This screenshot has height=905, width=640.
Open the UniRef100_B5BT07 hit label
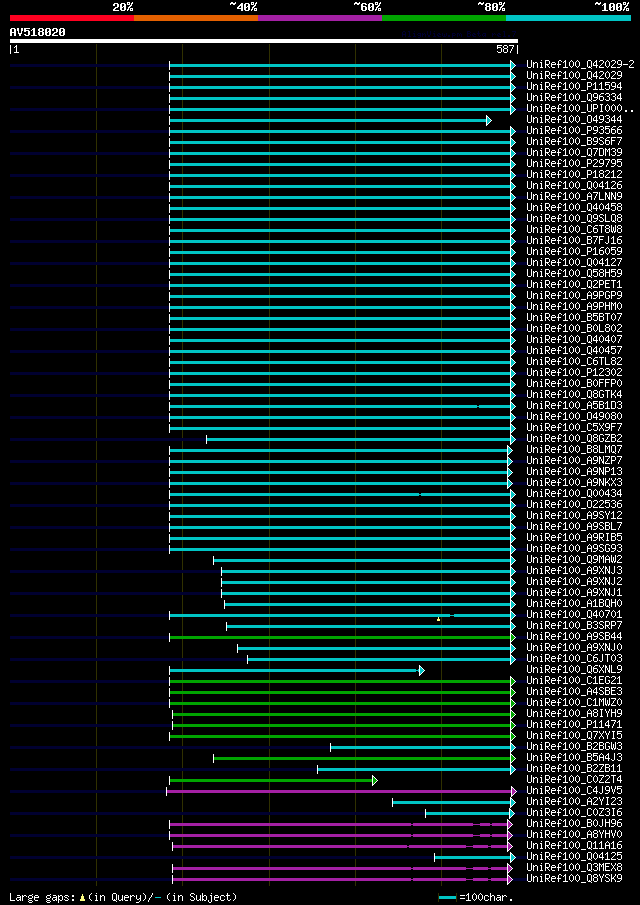click(574, 317)
